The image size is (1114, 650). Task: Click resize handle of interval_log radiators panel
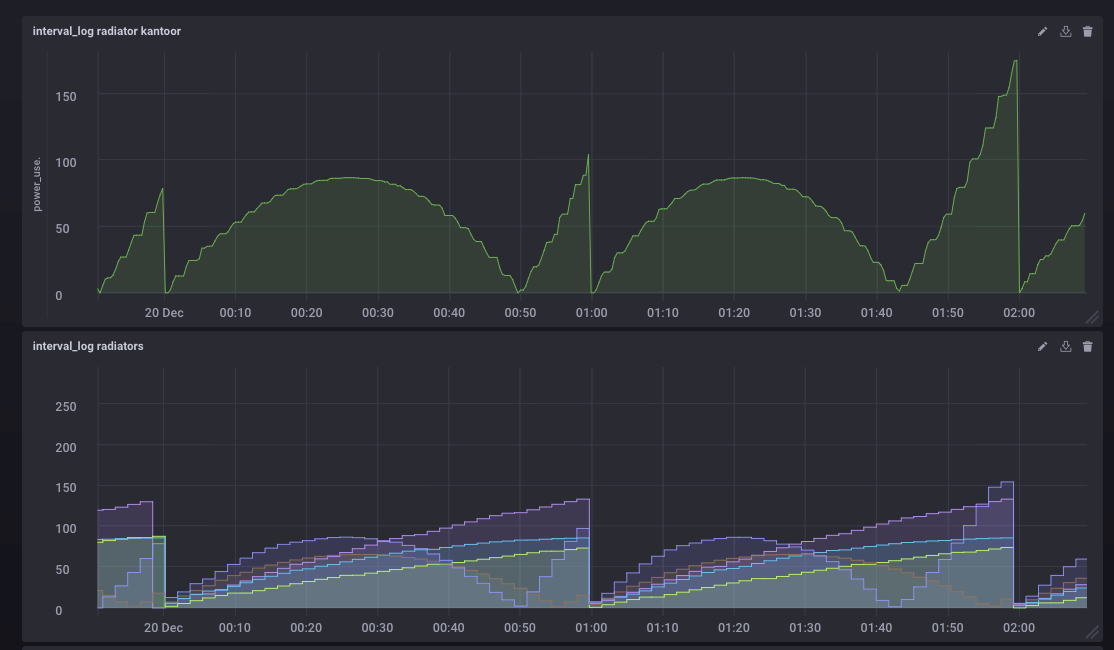point(1093,632)
